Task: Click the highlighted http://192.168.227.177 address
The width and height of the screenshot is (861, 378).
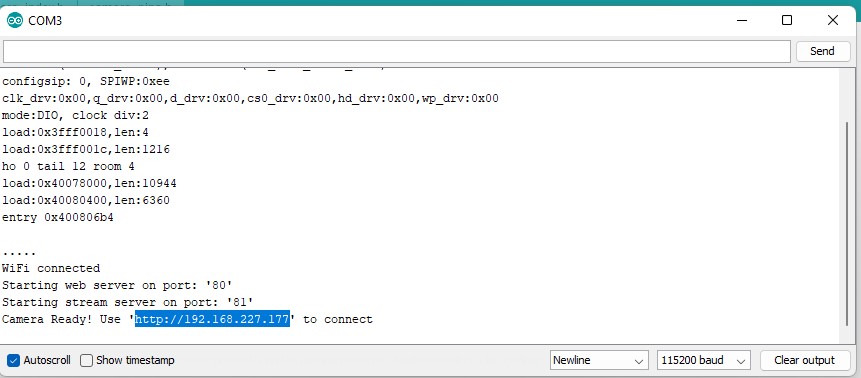Action: coord(213,319)
